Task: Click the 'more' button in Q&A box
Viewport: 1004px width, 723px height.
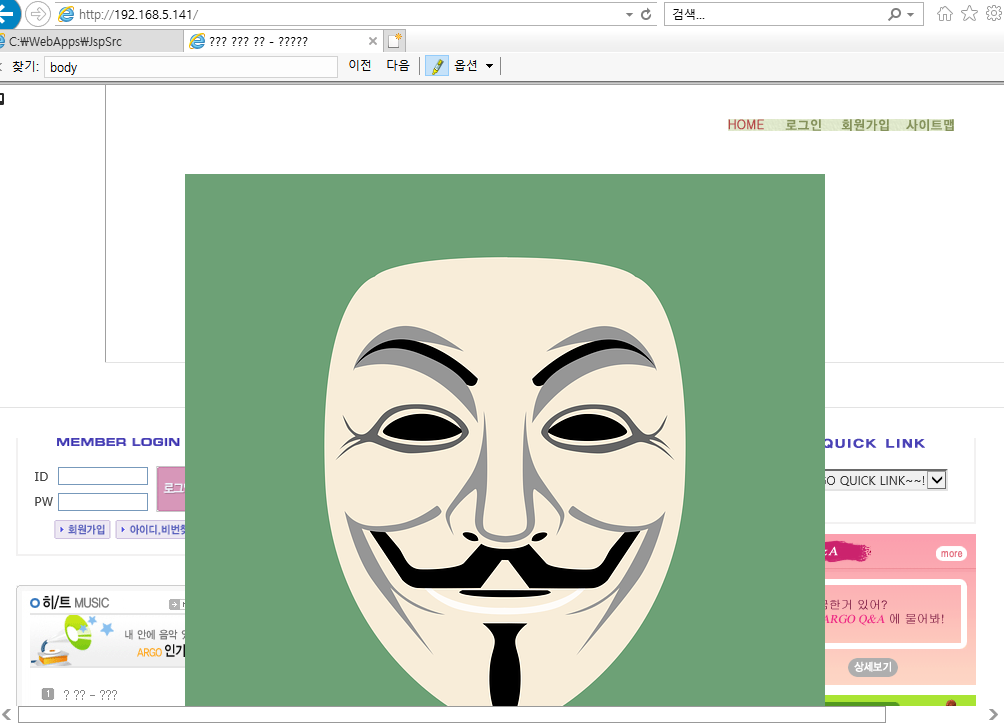Action: pos(951,553)
